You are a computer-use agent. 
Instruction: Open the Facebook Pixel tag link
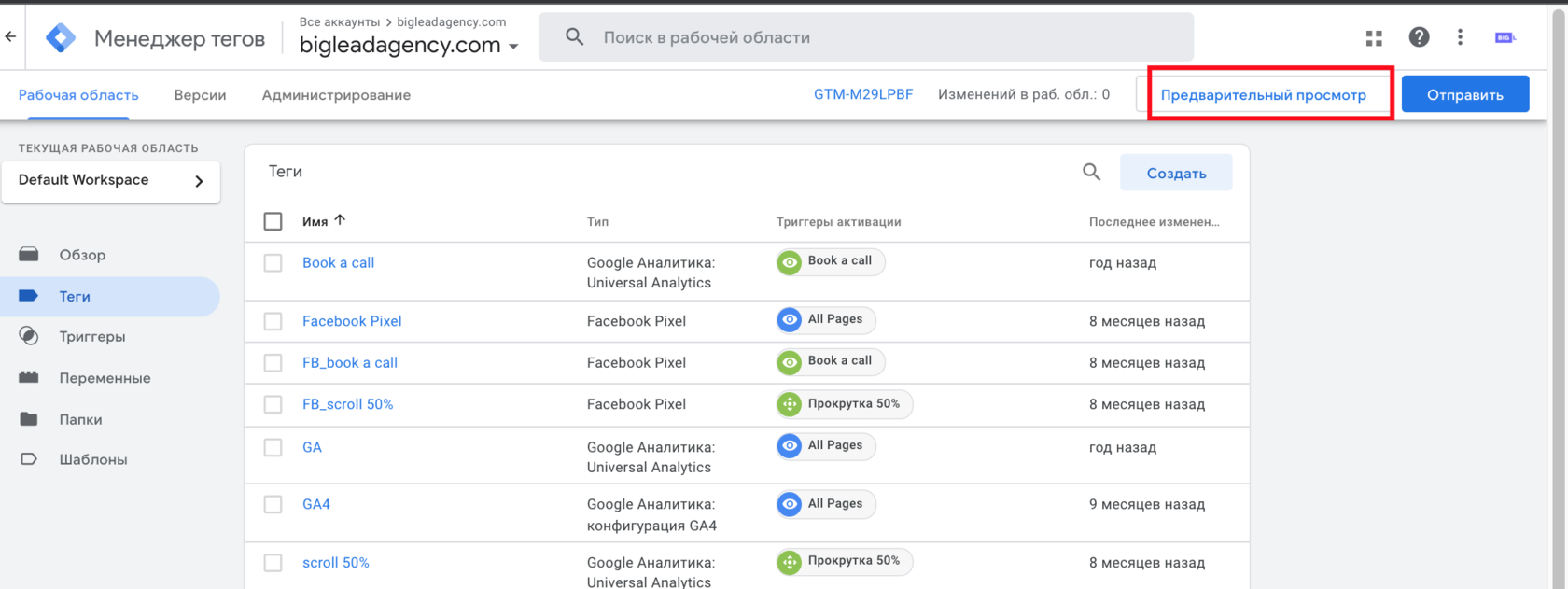352,321
